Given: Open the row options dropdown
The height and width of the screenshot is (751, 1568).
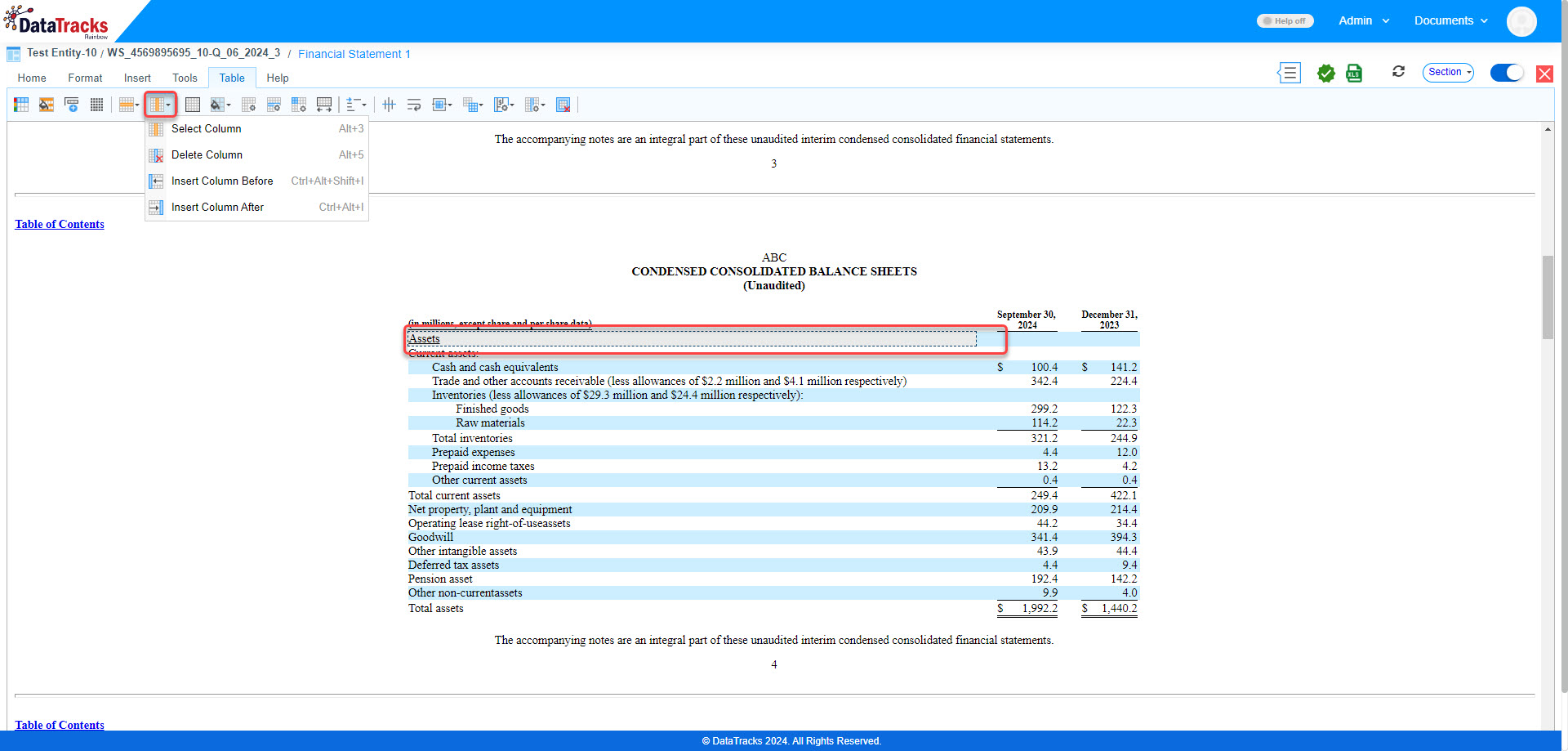Looking at the screenshot, I should pyautogui.click(x=129, y=105).
